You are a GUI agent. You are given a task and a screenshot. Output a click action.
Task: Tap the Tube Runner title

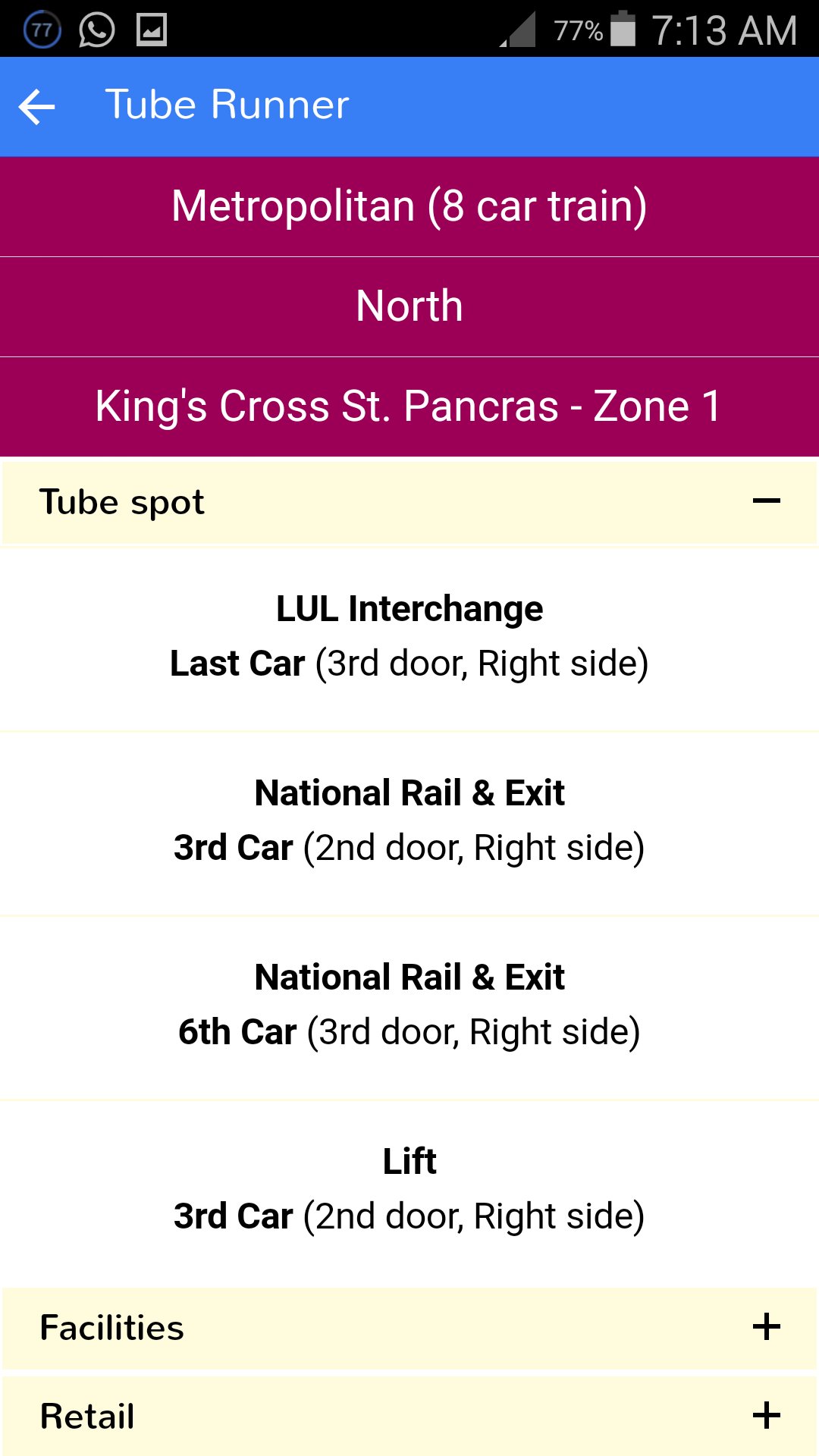pos(227,105)
